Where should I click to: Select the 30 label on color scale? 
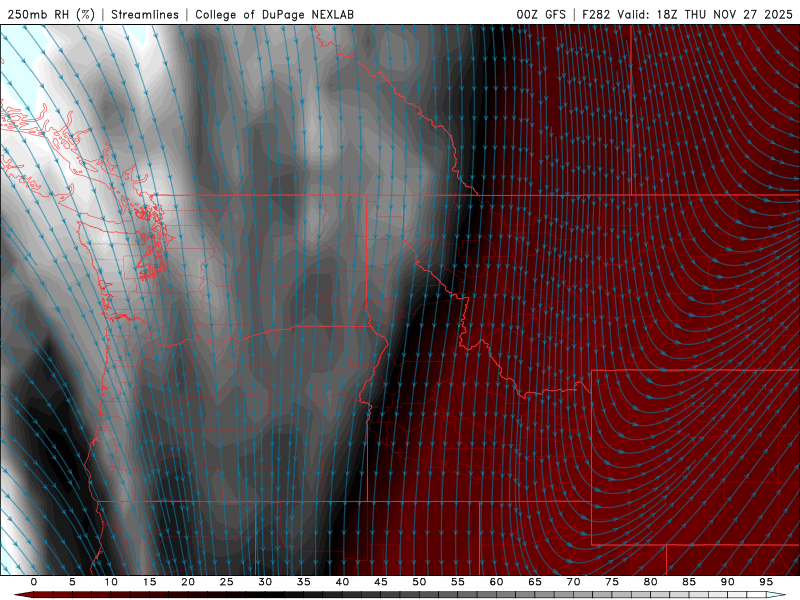(x=265, y=582)
